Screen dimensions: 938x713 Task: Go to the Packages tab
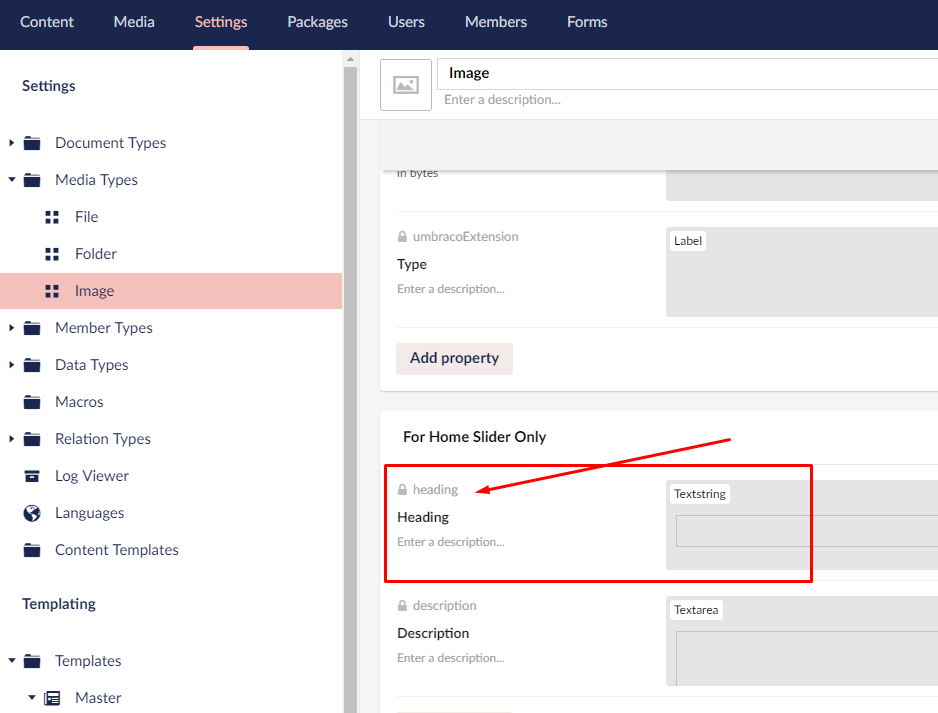pyautogui.click(x=317, y=22)
